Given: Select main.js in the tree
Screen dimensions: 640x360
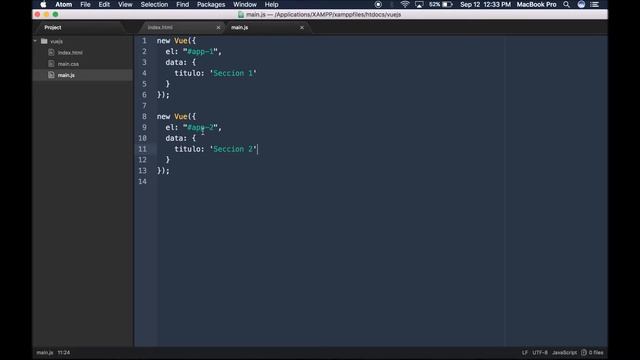Looking at the screenshot, I should click(x=66, y=75).
